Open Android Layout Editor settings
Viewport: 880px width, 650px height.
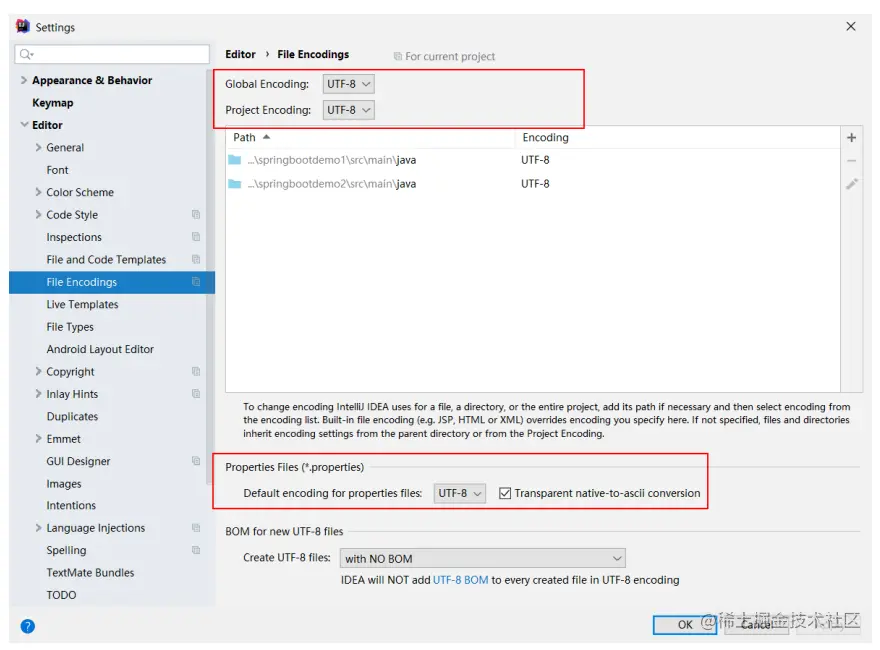[100, 349]
